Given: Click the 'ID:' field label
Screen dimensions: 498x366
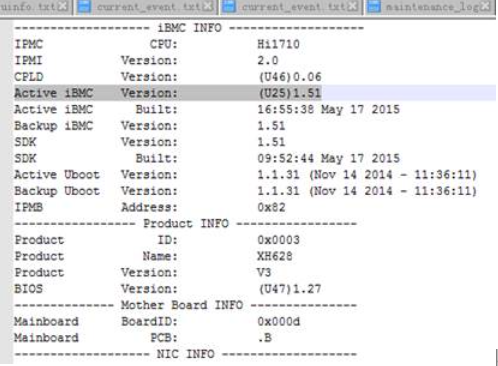Looking at the screenshot, I should 167,240.
